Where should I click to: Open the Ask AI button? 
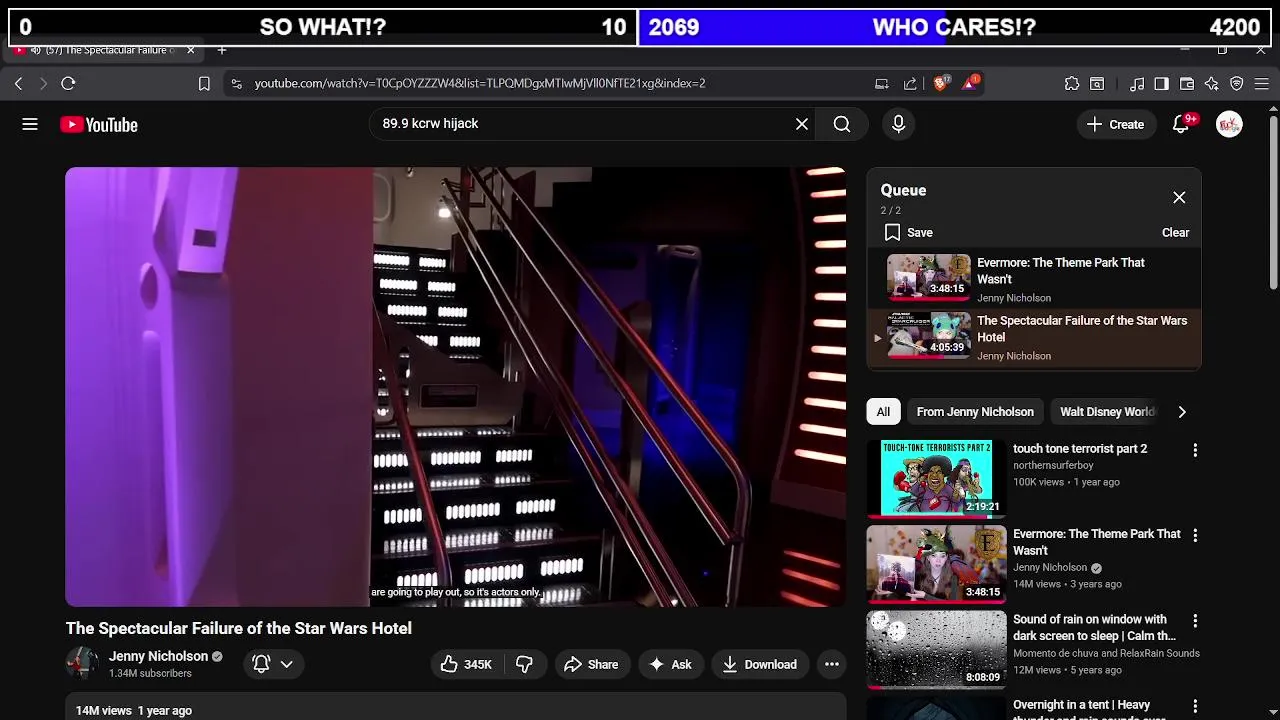[670, 664]
